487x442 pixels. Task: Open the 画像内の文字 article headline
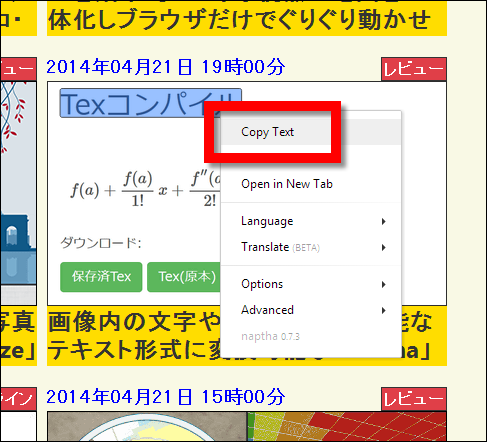(x=133, y=336)
